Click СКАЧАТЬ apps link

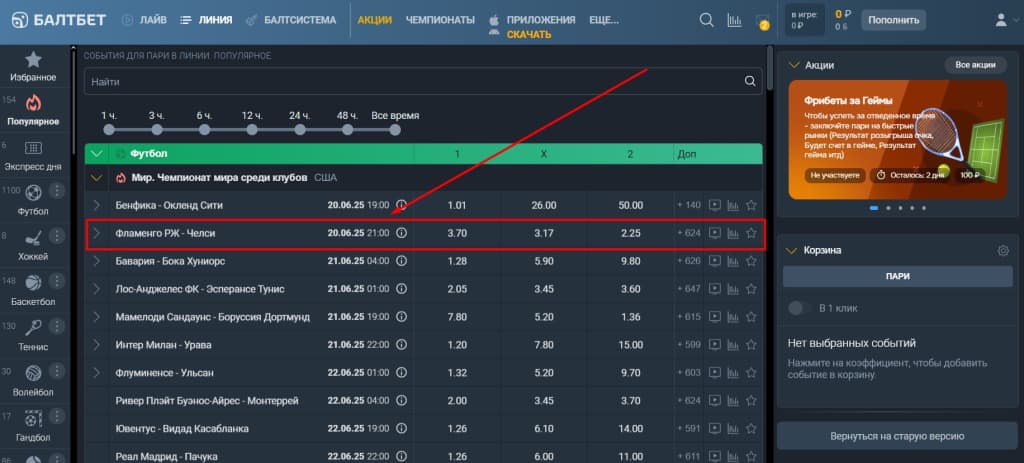click(x=529, y=34)
